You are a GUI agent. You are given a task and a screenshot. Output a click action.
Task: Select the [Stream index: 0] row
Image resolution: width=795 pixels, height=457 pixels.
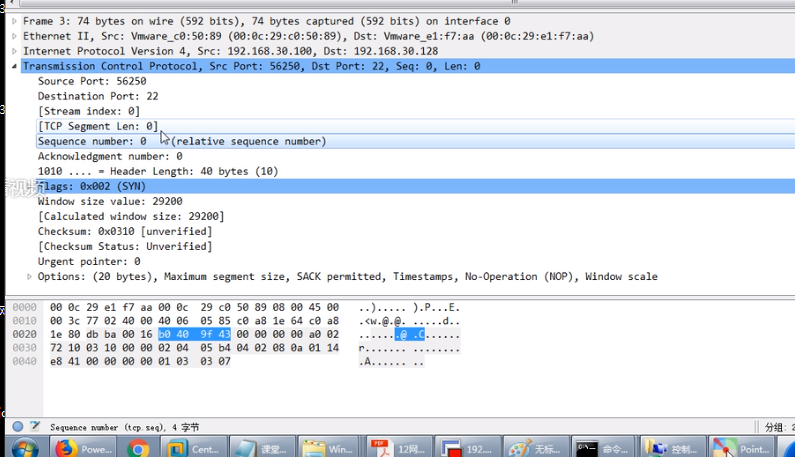(415, 111)
